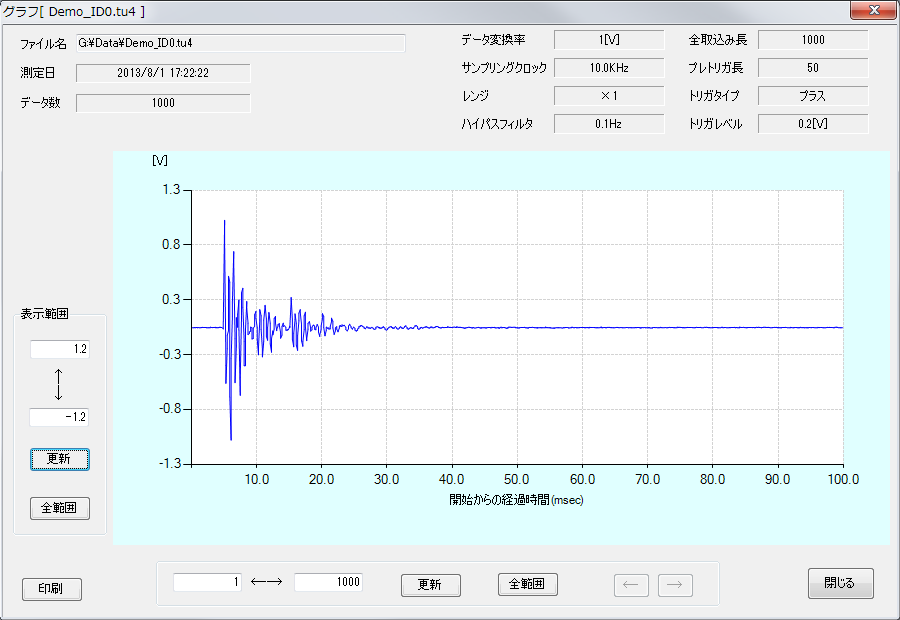Click 全範囲 beside the arrow scroll buttons

pos(527,584)
